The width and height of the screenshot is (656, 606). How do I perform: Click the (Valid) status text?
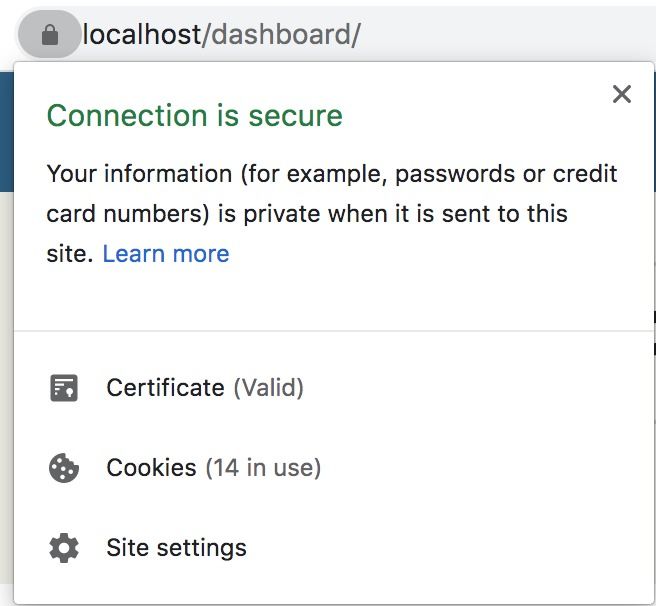269,388
